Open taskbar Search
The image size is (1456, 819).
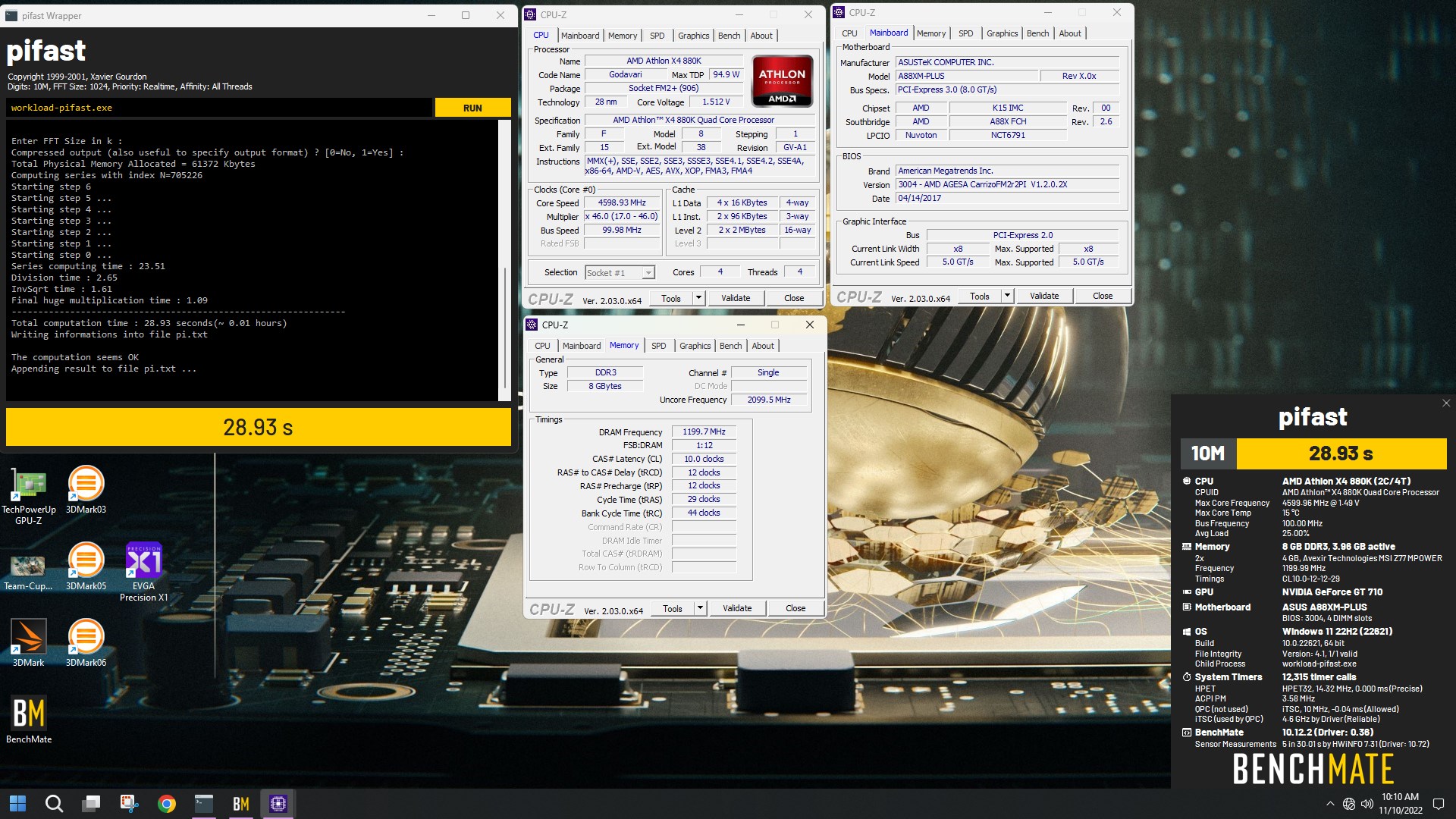tap(54, 803)
